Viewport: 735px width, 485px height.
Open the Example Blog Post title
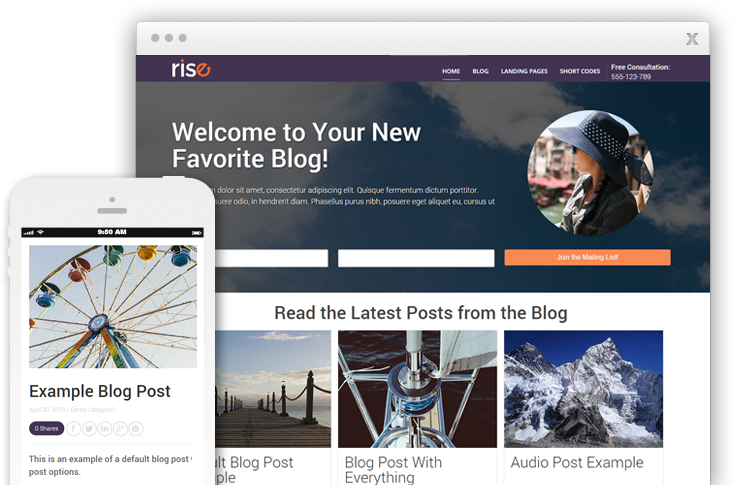tap(100, 391)
